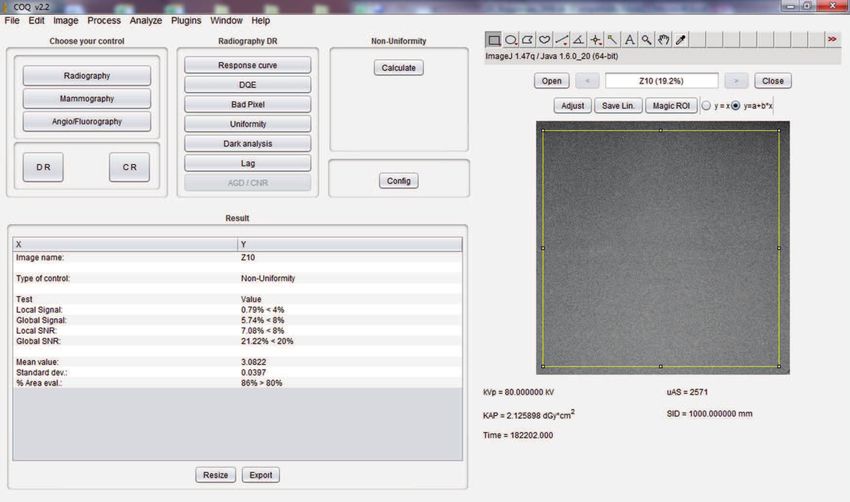Open the Plugins menu

[x=186, y=21]
